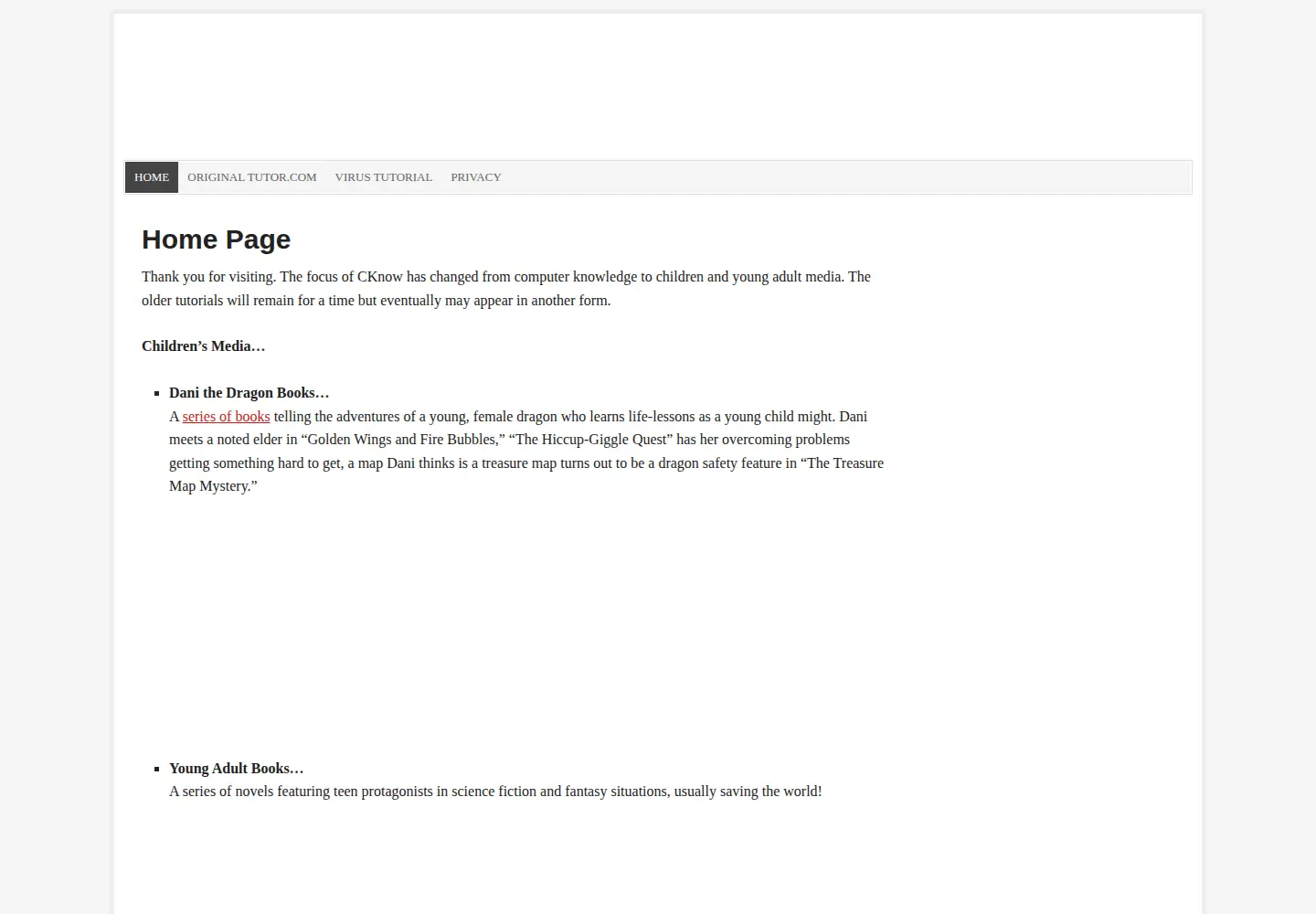Screen dimensions: 1316x914
Task: Go to ORIGINAL TUTOR.COM menu item
Action: coord(252,177)
